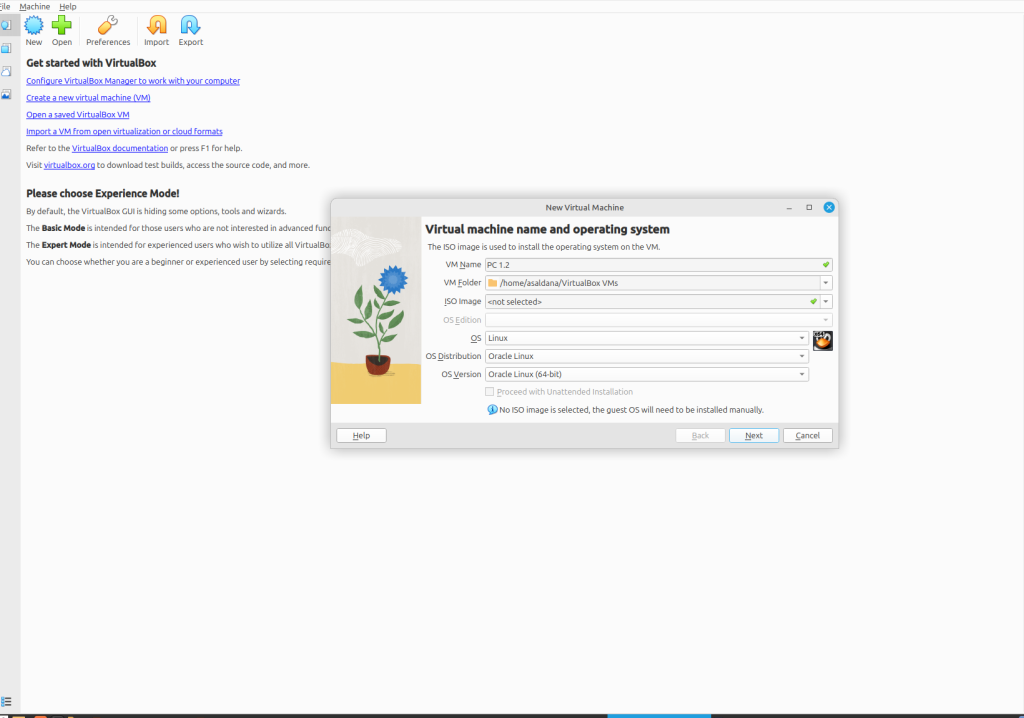The image size is (1024, 718).
Task: Open the OS Version dropdown
Action: (803, 374)
